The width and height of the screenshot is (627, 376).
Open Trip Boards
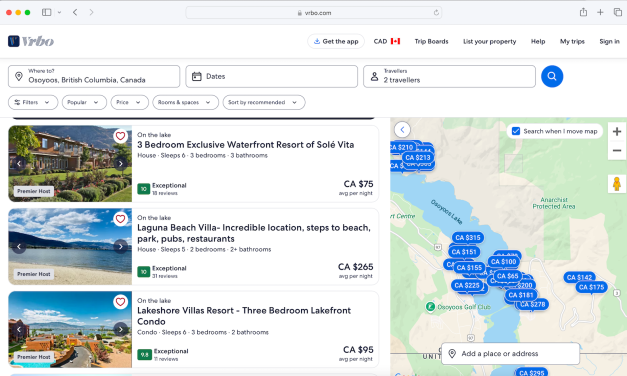[431, 41]
